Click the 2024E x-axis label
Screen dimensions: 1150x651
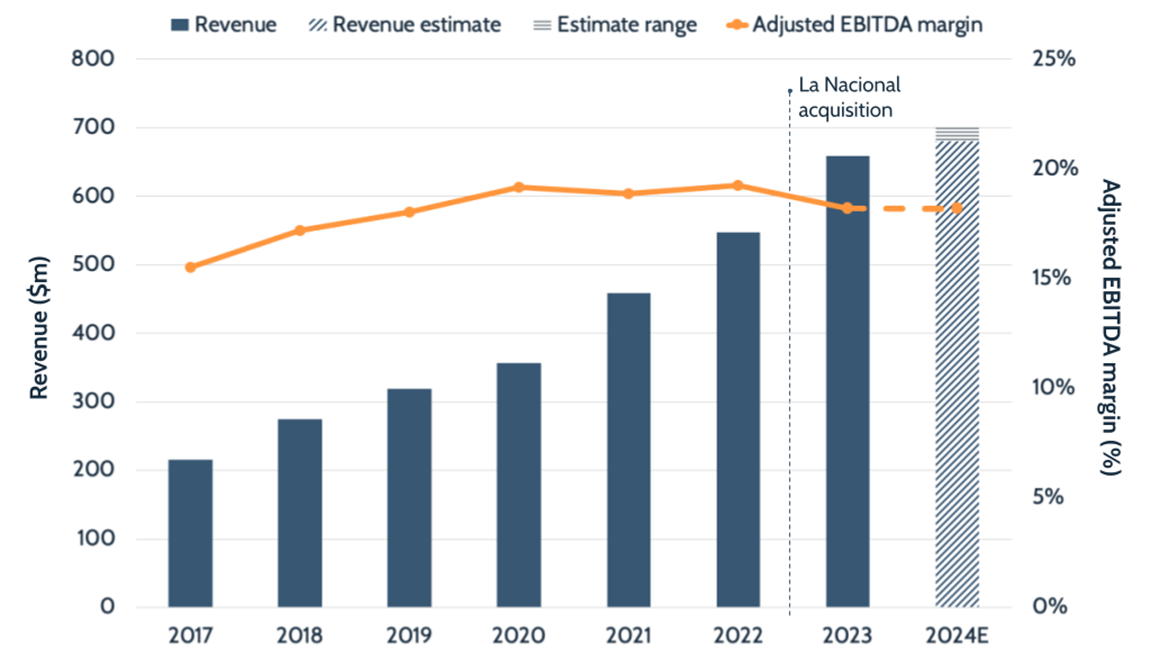pos(957,636)
